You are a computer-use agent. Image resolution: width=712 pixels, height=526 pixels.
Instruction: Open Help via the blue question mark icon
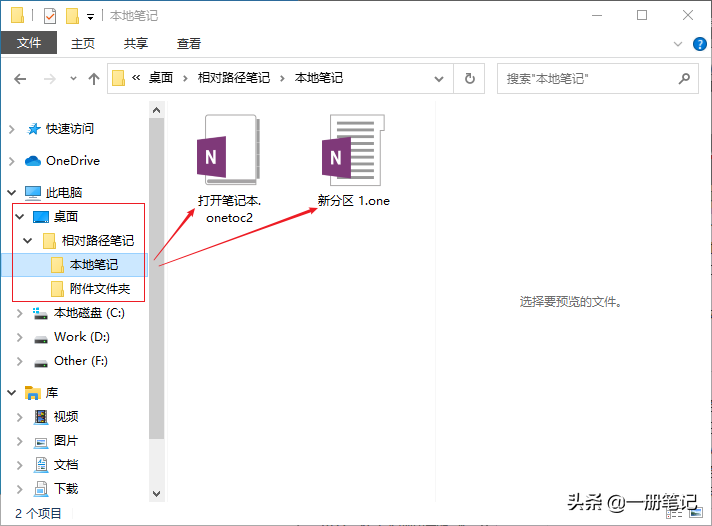[699, 44]
